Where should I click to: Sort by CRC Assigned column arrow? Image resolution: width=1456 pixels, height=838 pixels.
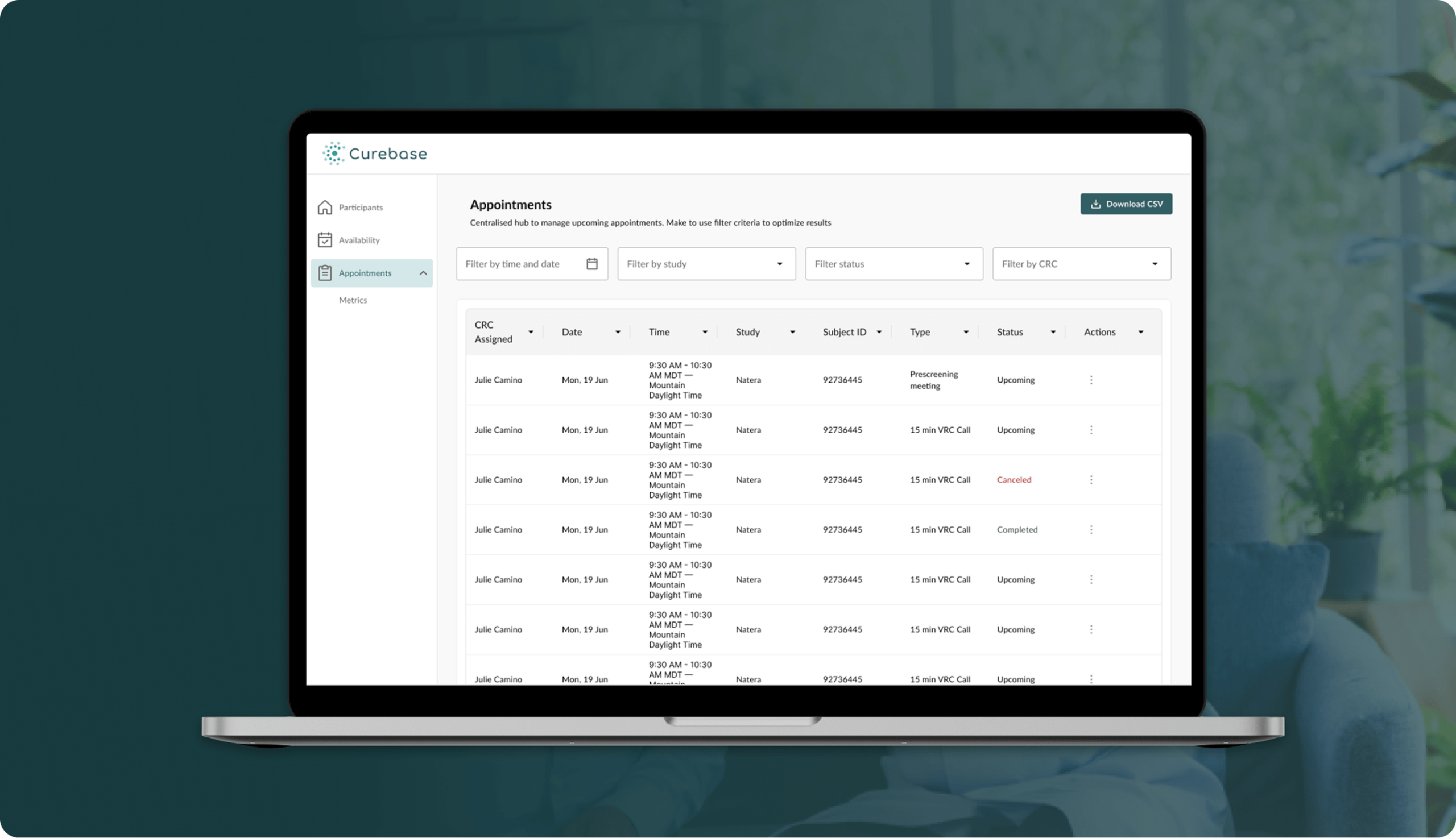pos(531,332)
